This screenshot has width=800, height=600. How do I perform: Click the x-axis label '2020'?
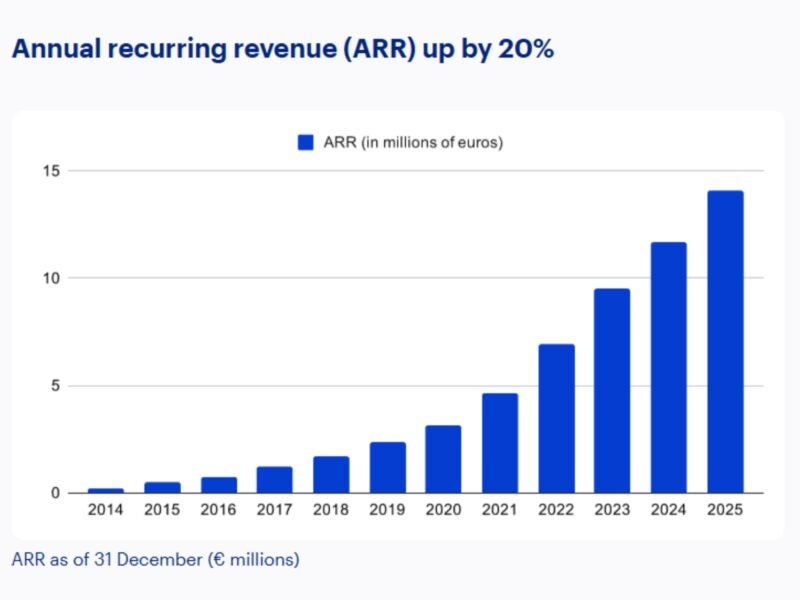tap(444, 510)
